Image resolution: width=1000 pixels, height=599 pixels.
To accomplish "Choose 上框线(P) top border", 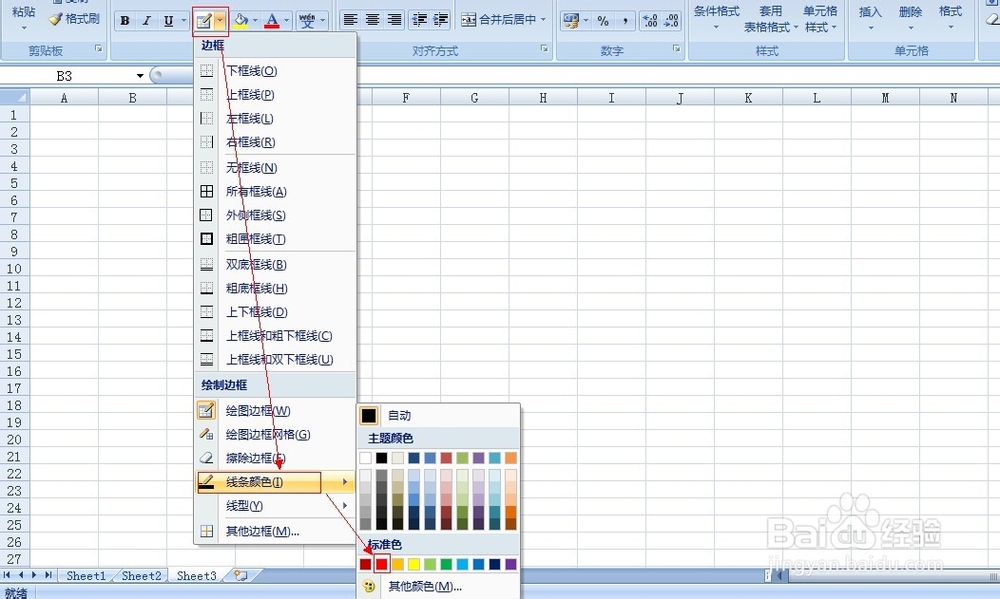I will [x=276, y=94].
